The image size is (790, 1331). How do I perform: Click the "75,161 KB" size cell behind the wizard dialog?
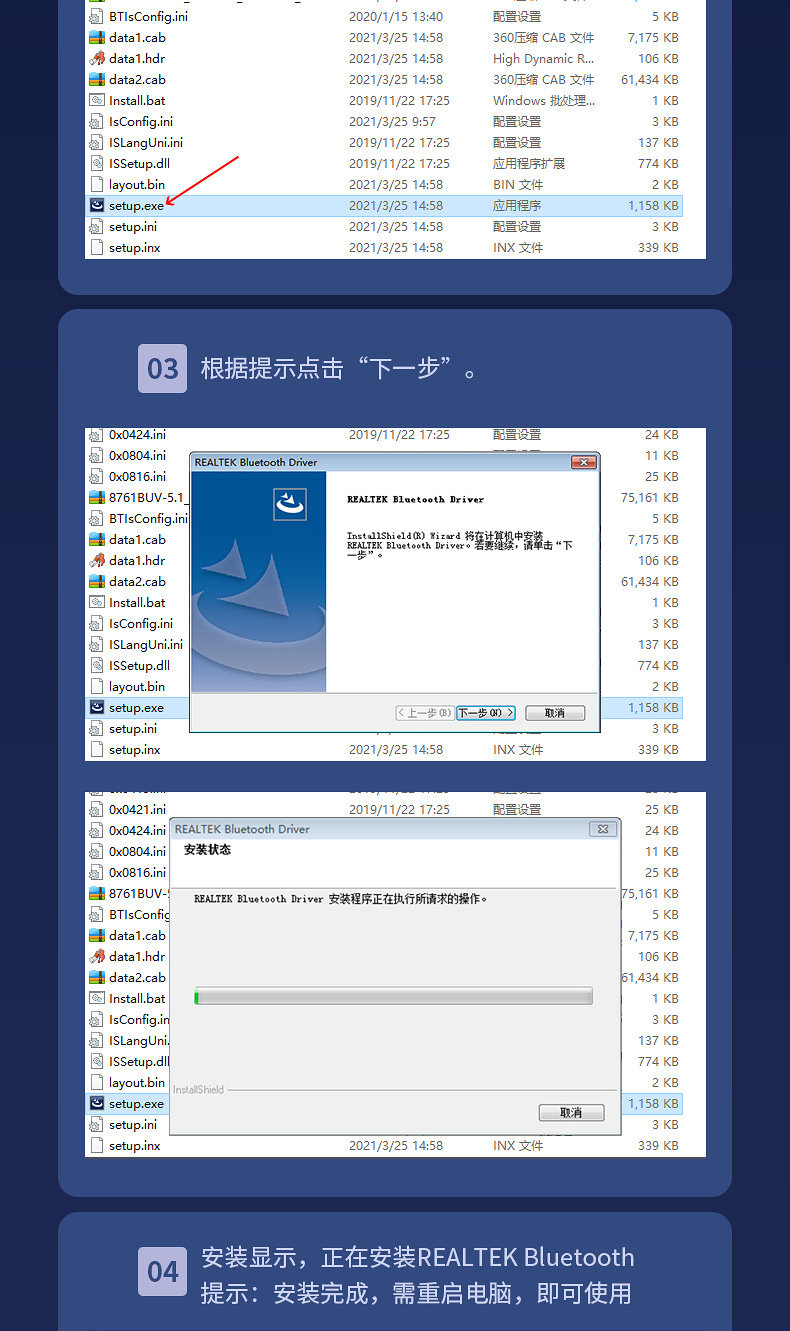coord(650,497)
